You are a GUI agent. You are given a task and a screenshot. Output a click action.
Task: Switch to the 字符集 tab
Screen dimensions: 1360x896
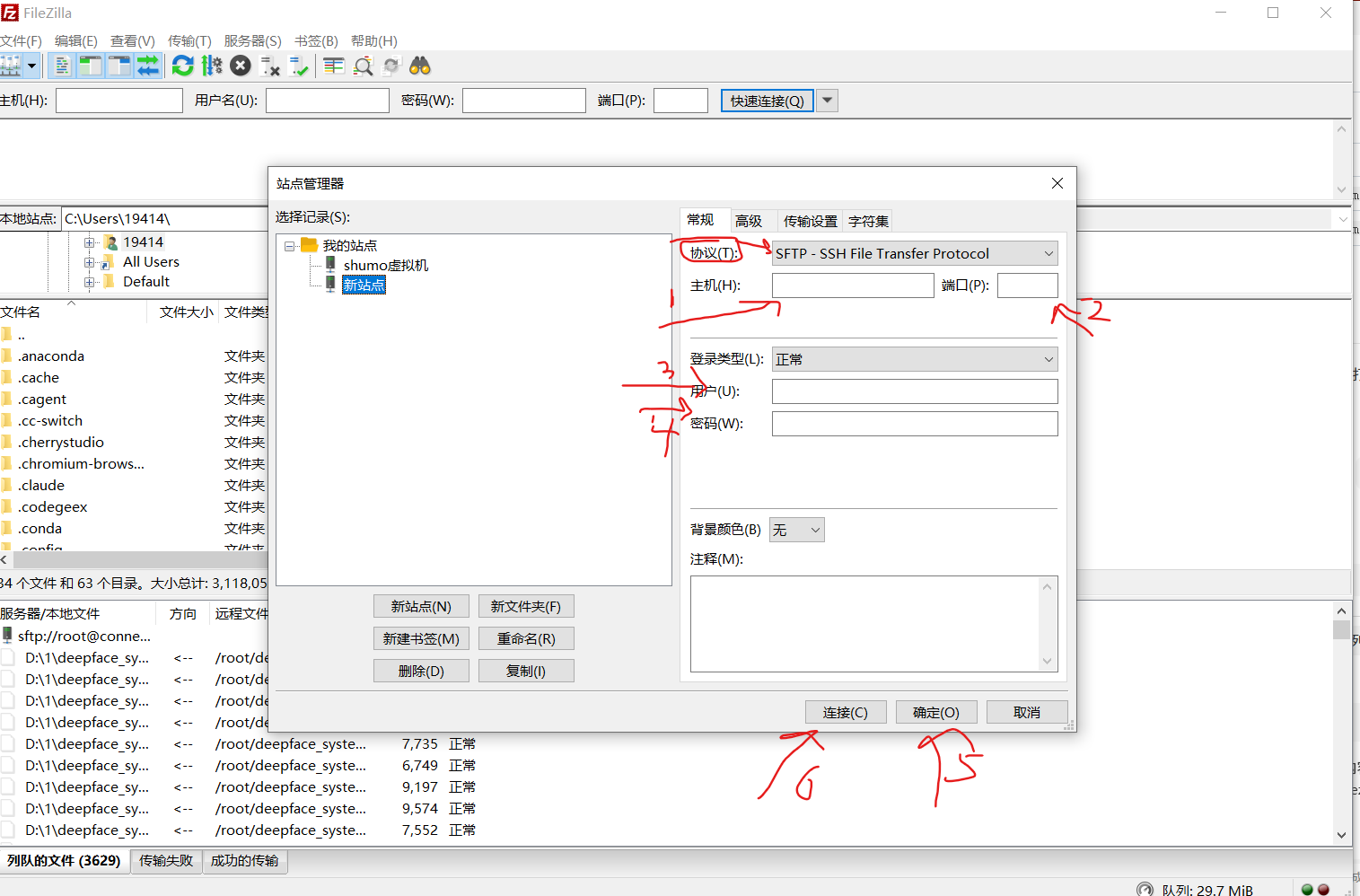(869, 221)
